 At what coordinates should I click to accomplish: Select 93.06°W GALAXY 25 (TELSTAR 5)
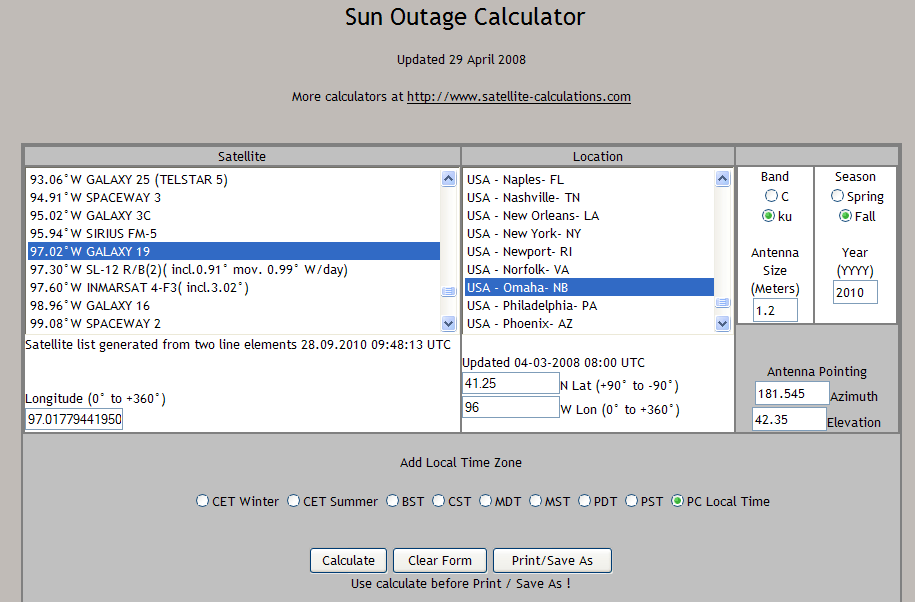(x=234, y=180)
